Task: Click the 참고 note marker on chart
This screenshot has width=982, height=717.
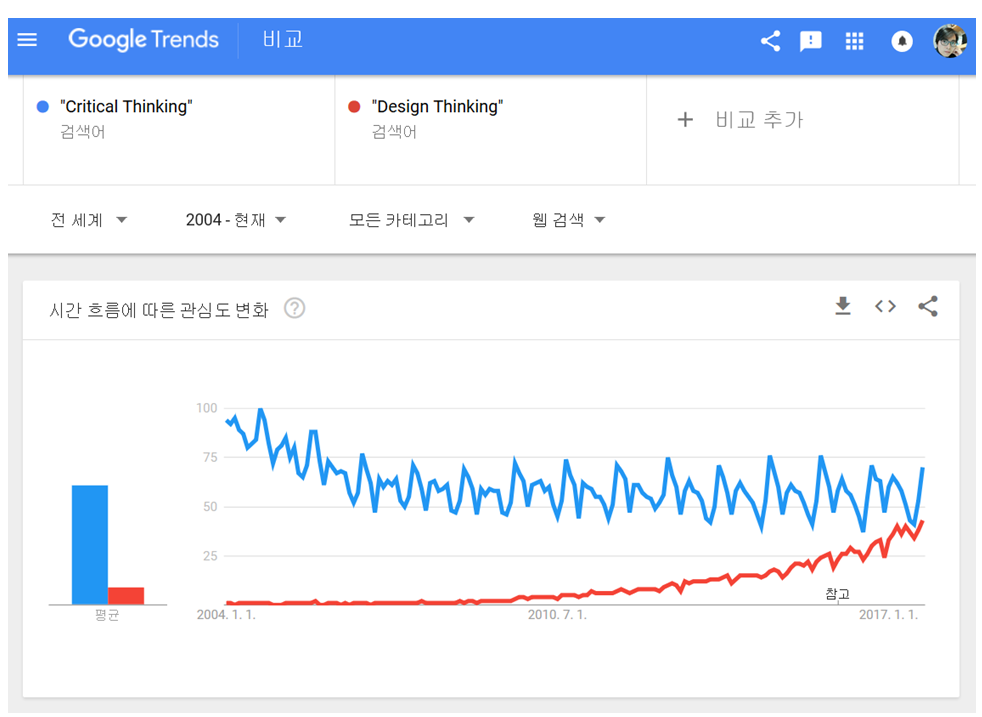Action: [837, 594]
